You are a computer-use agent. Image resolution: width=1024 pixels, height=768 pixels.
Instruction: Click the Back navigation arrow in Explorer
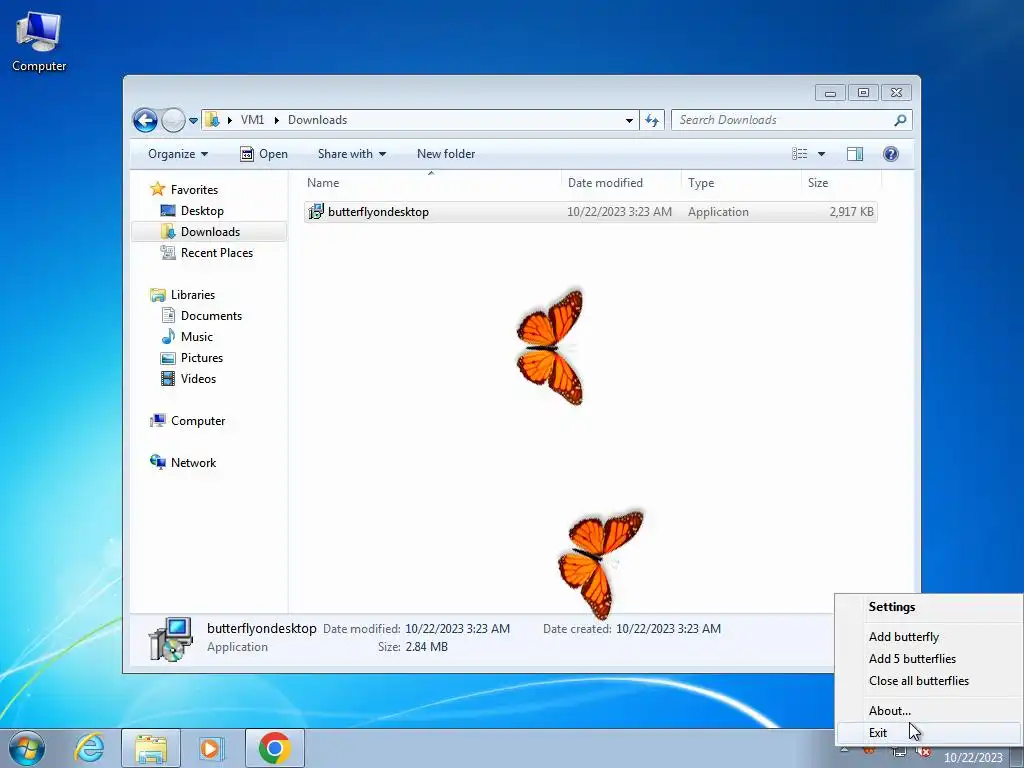click(x=145, y=120)
